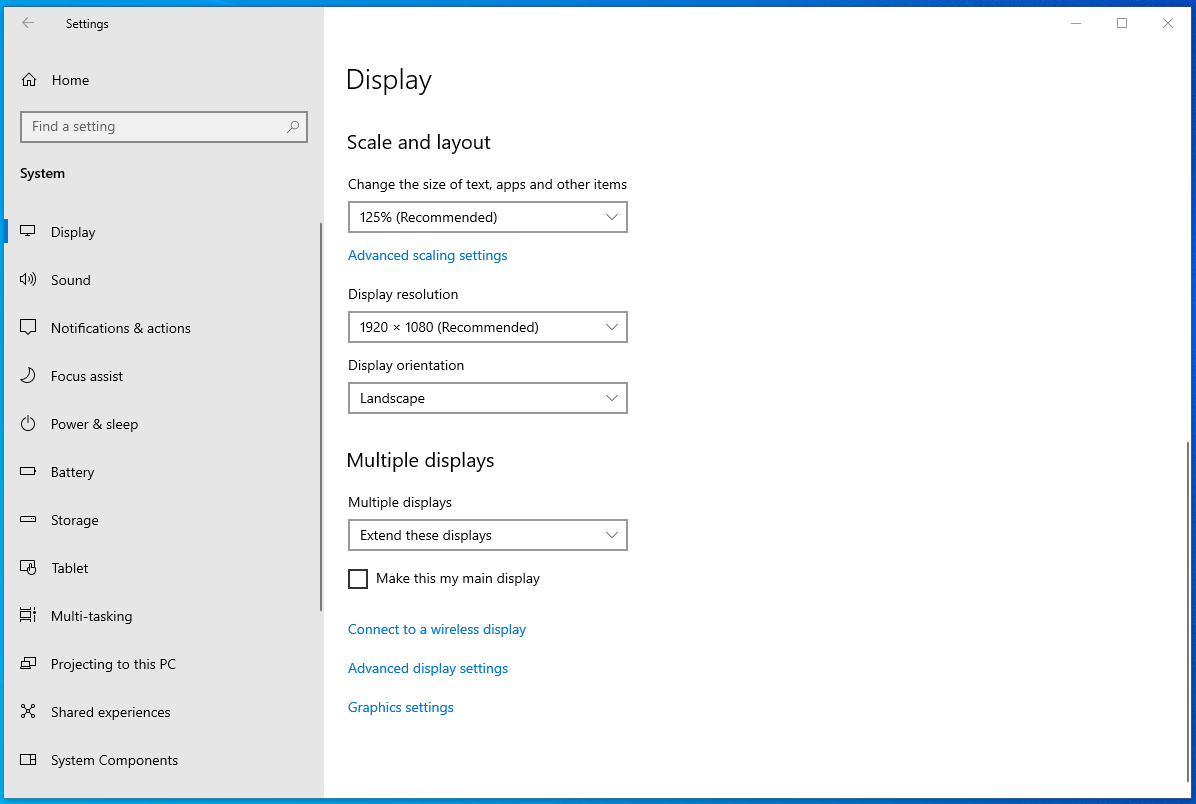Select Focus assist in the sidebar
The image size is (1196, 804).
[x=87, y=376]
